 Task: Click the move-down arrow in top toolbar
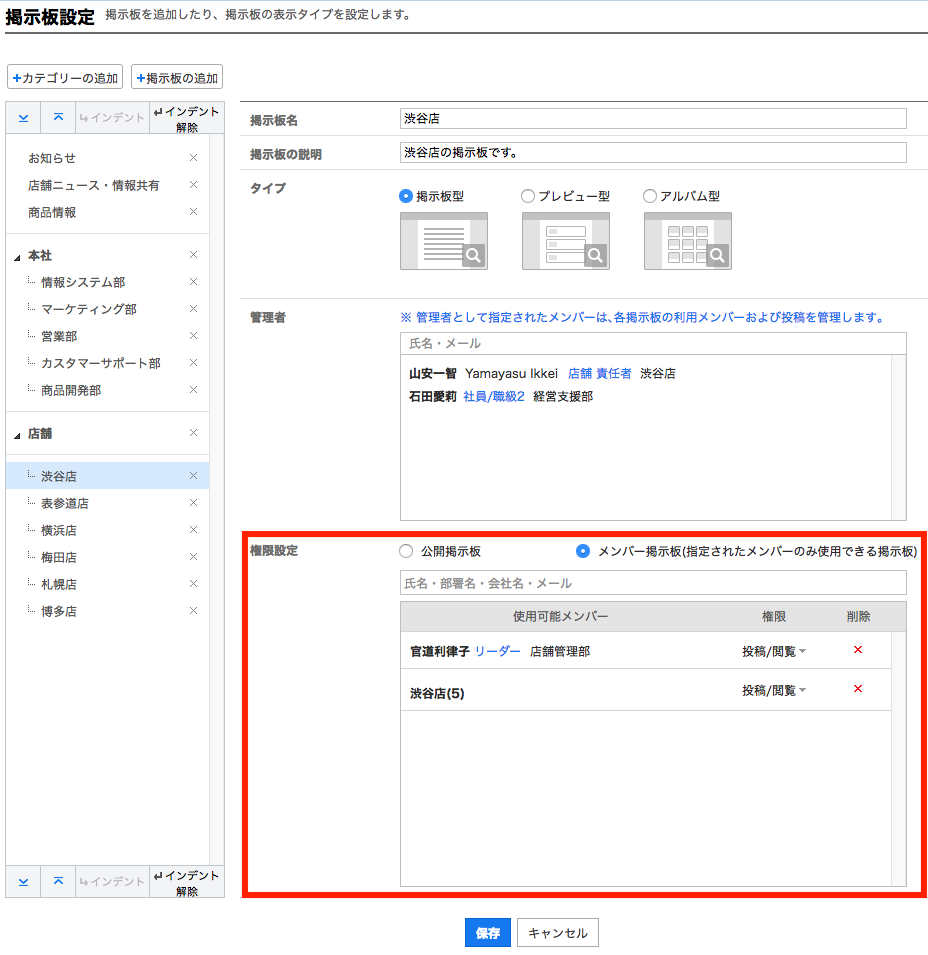coord(23,118)
